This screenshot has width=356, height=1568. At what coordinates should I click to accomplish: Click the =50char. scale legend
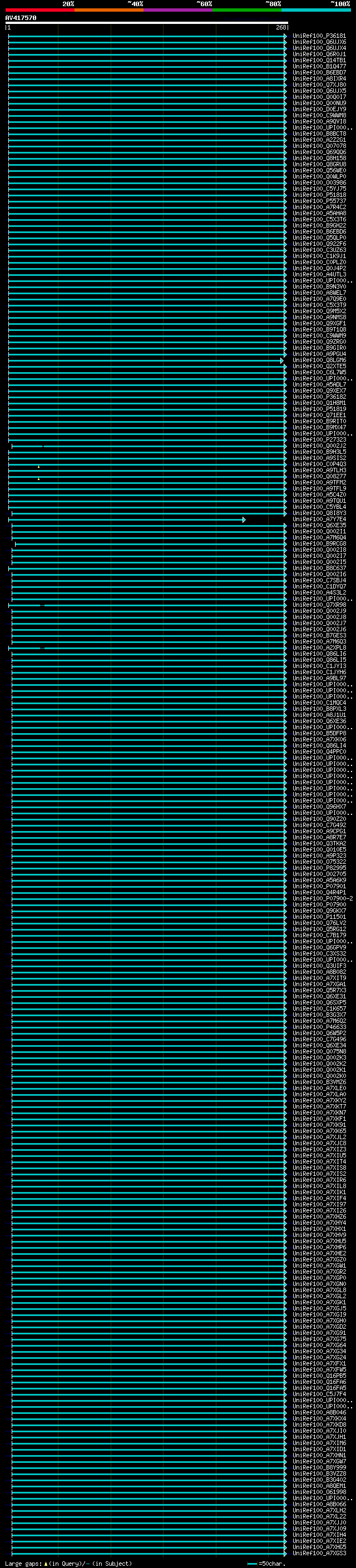coord(266,1563)
